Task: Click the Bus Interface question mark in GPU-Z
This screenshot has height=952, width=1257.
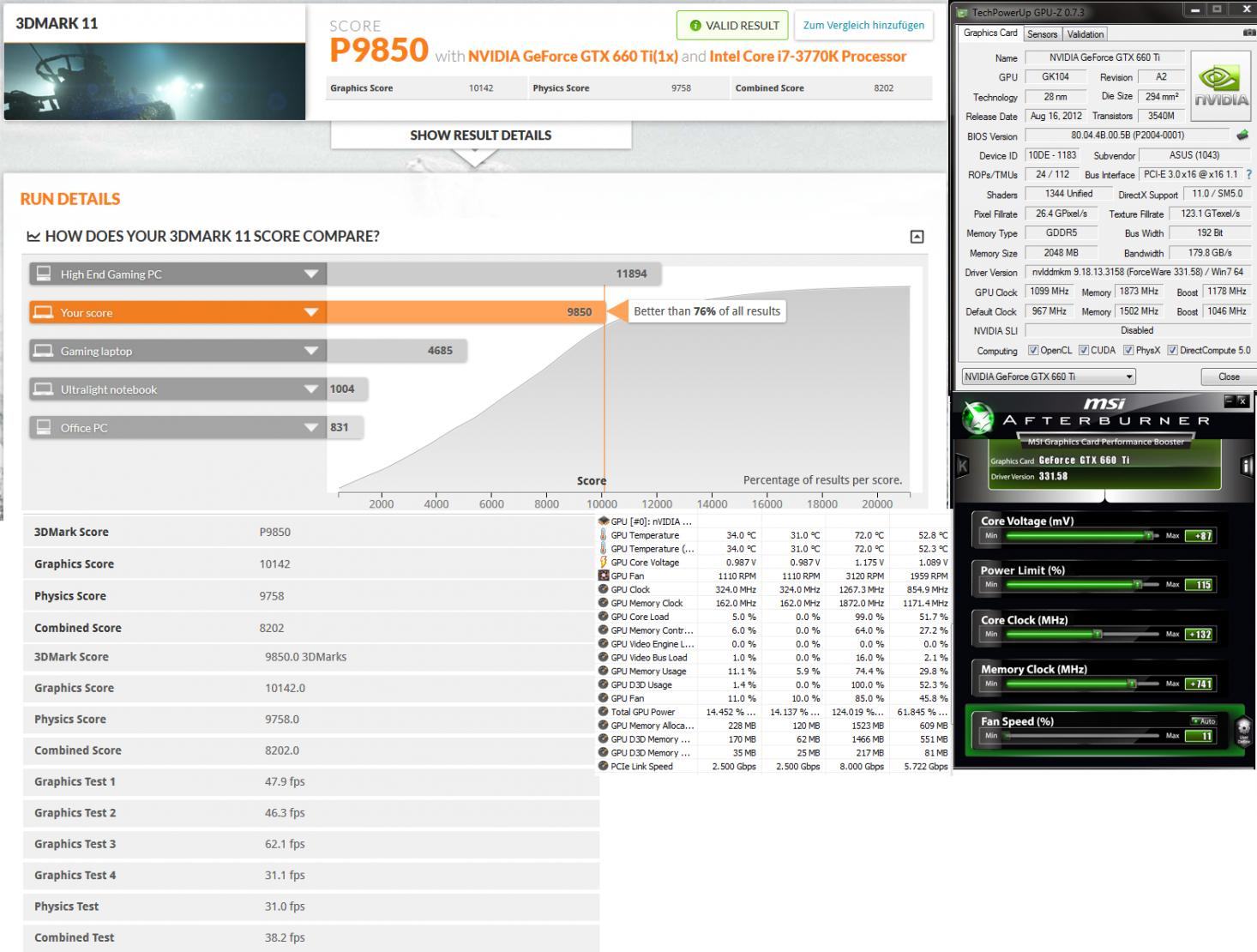Action: coord(1248,175)
